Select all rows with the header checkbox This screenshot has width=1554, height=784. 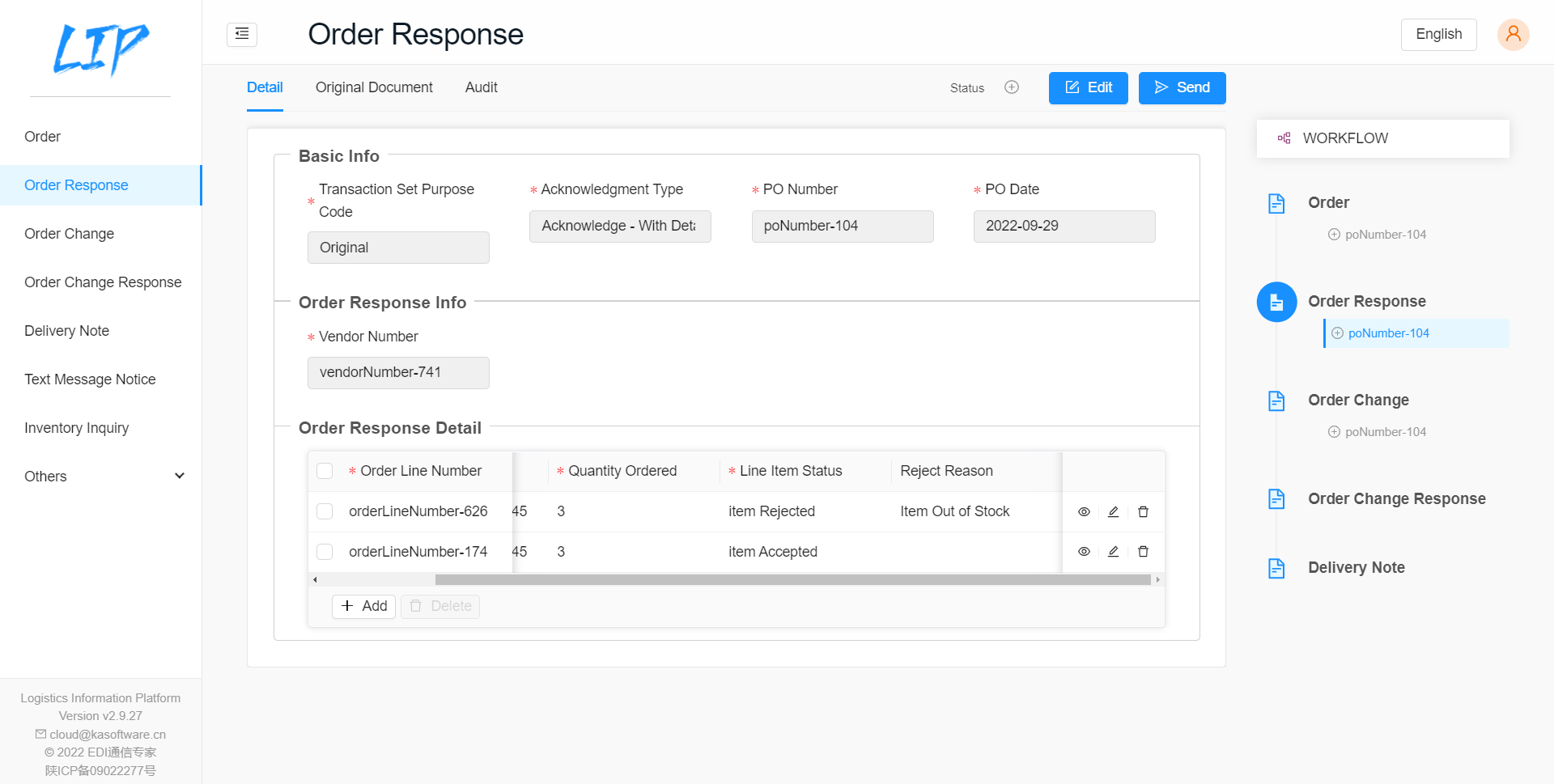(x=325, y=470)
